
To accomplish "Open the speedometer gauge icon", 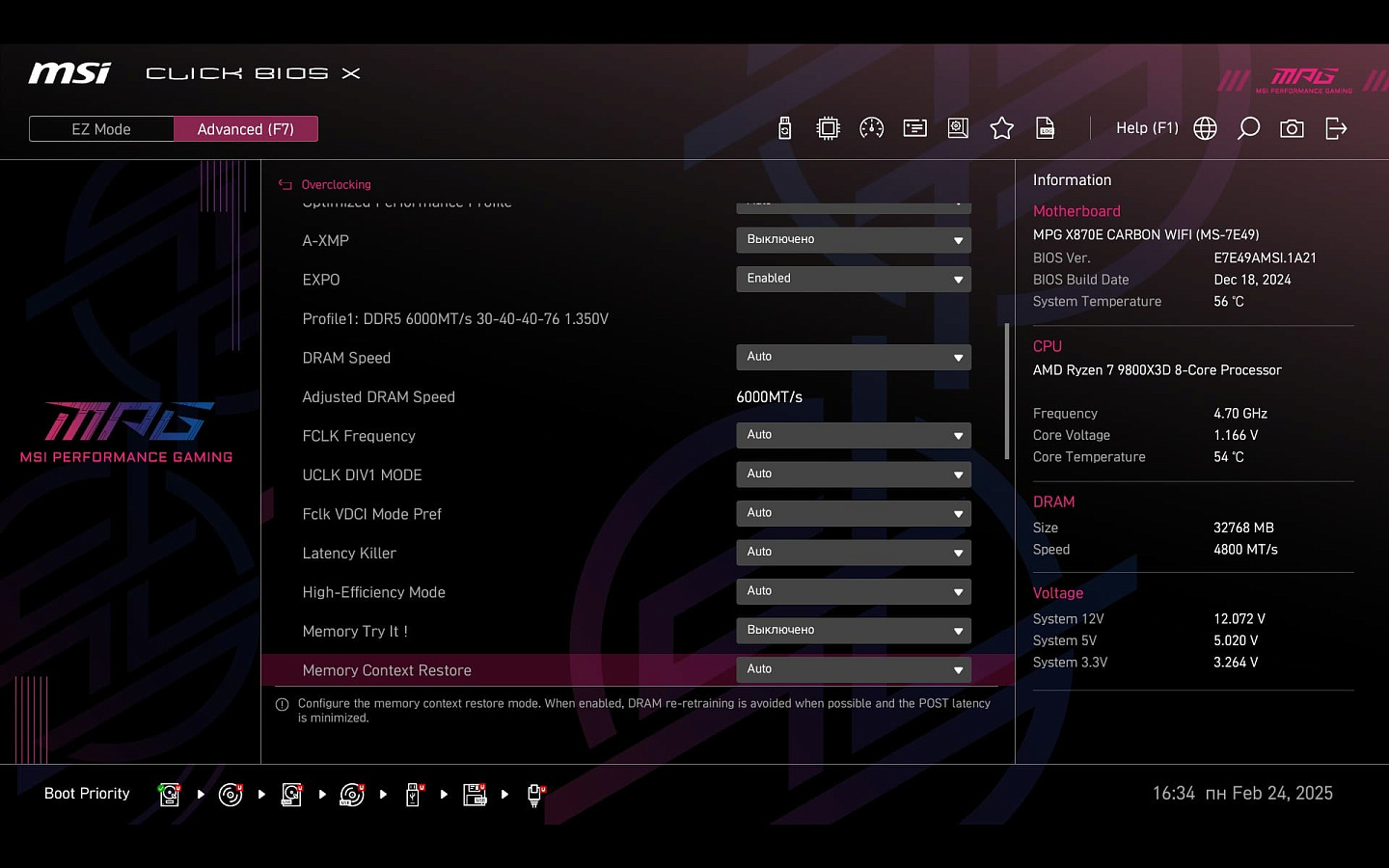I will pos(871,128).
